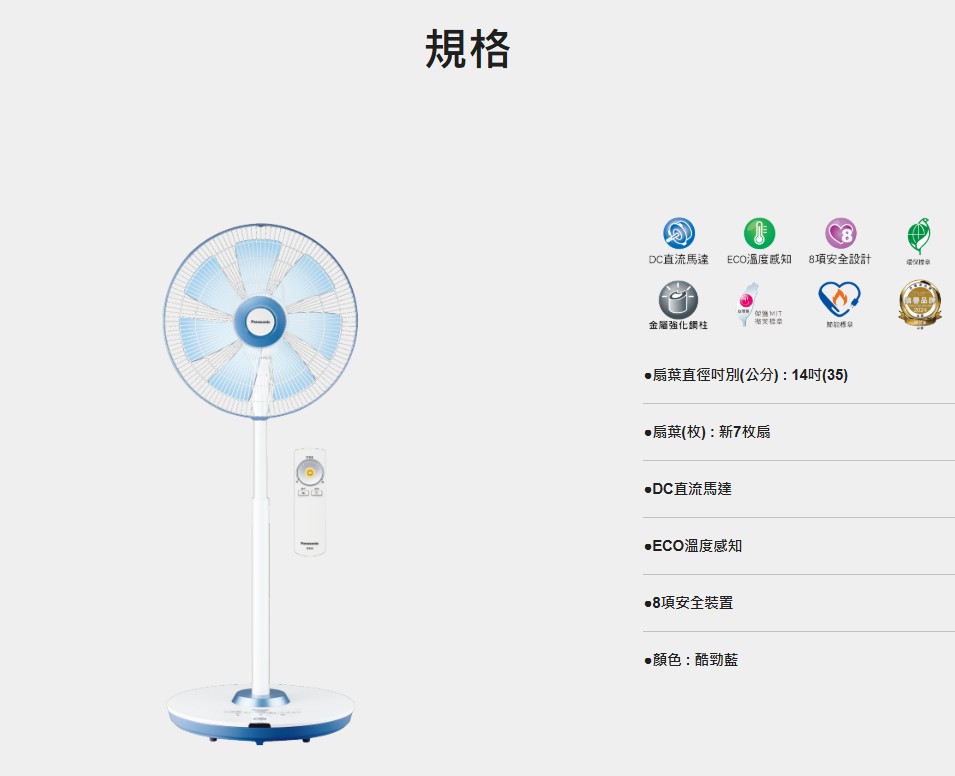Click the 顏色:酷勁藍 color spec line
This screenshot has height=776, width=955.
coord(691,660)
